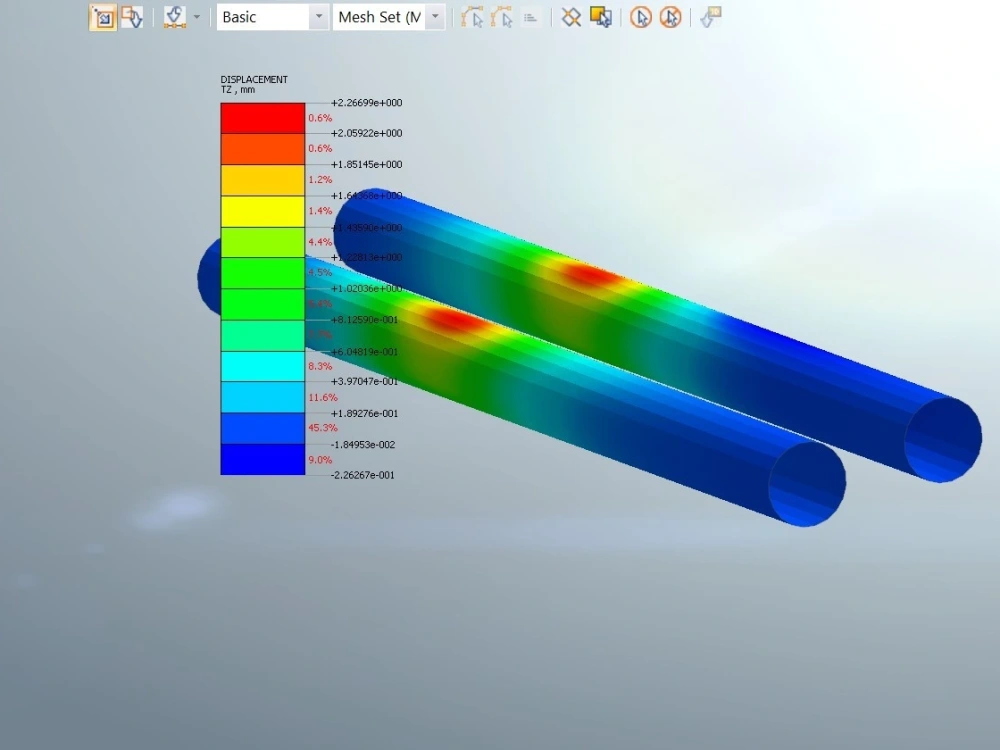The height and width of the screenshot is (750, 1000).
Task: Expand the snap tool dropdown arrow
Action: tap(197, 17)
